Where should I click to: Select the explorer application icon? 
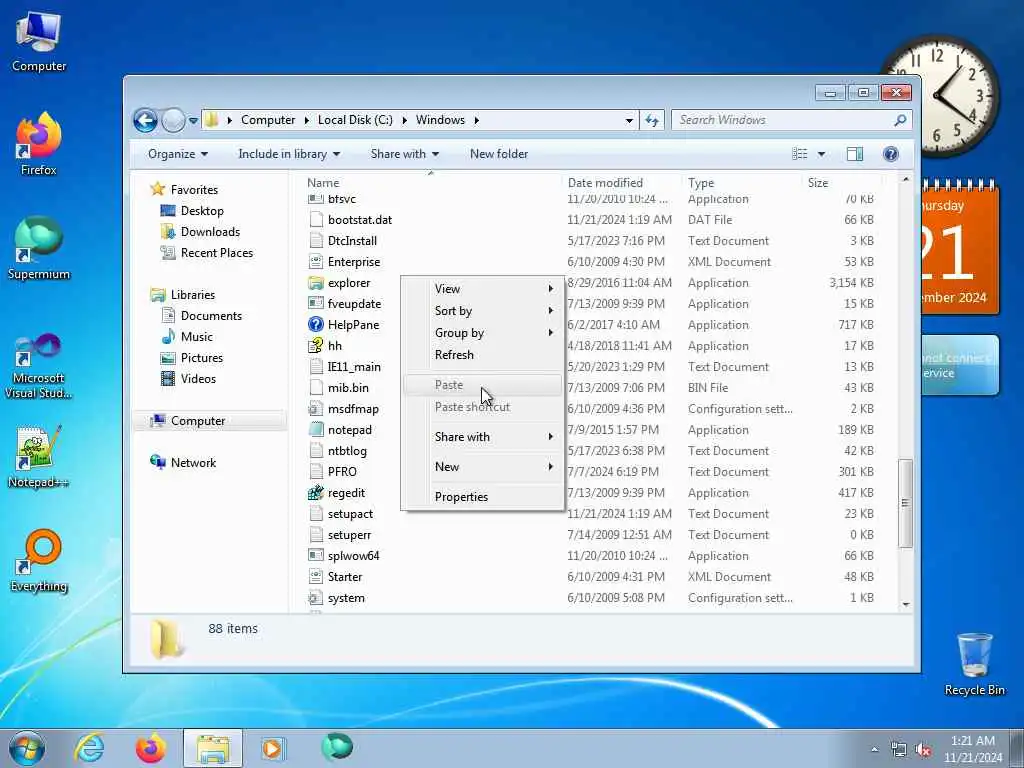(x=316, y=283)
